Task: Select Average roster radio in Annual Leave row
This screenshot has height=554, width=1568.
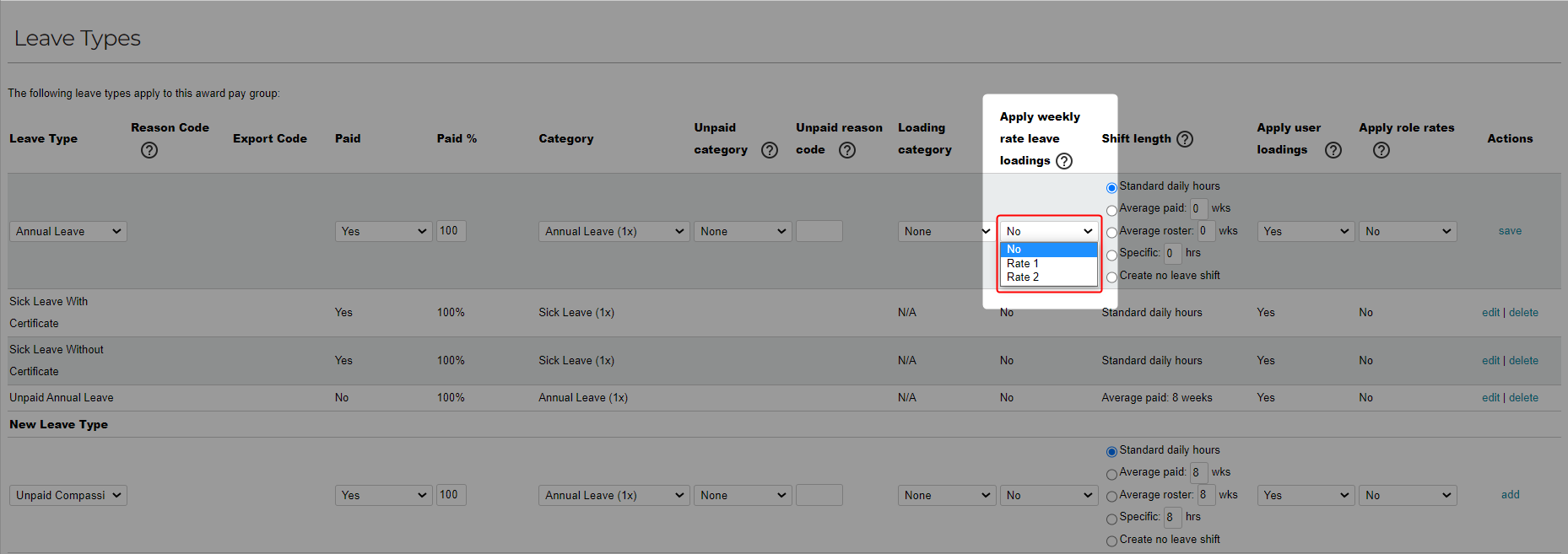Action: 1111,233
